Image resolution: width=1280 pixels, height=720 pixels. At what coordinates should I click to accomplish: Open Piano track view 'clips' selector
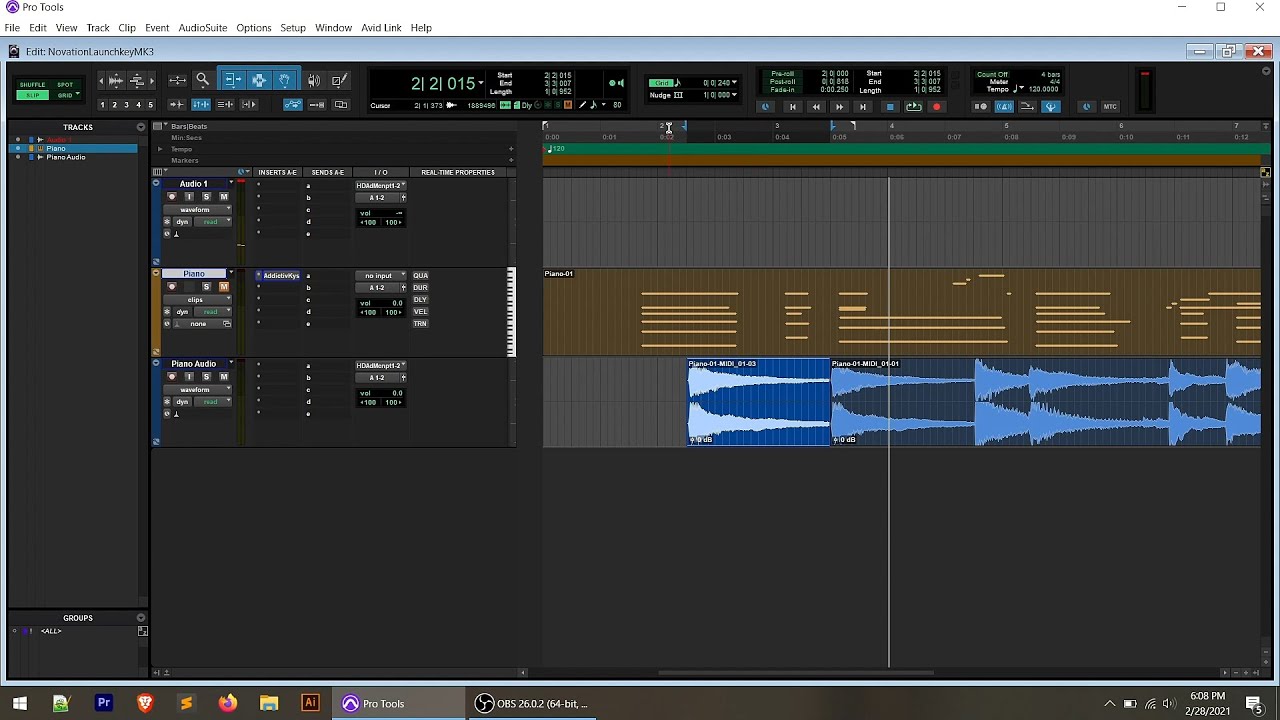pyautogui.click(x=198, y=300)
